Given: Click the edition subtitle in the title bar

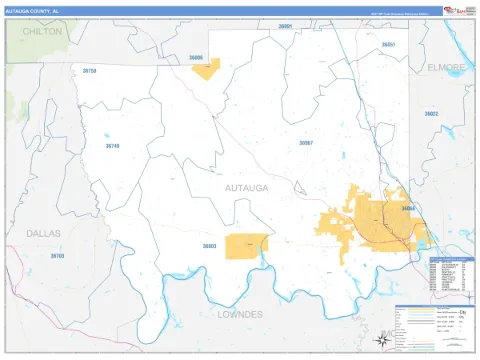Looking at the screenshot, I should pos(400,14).
